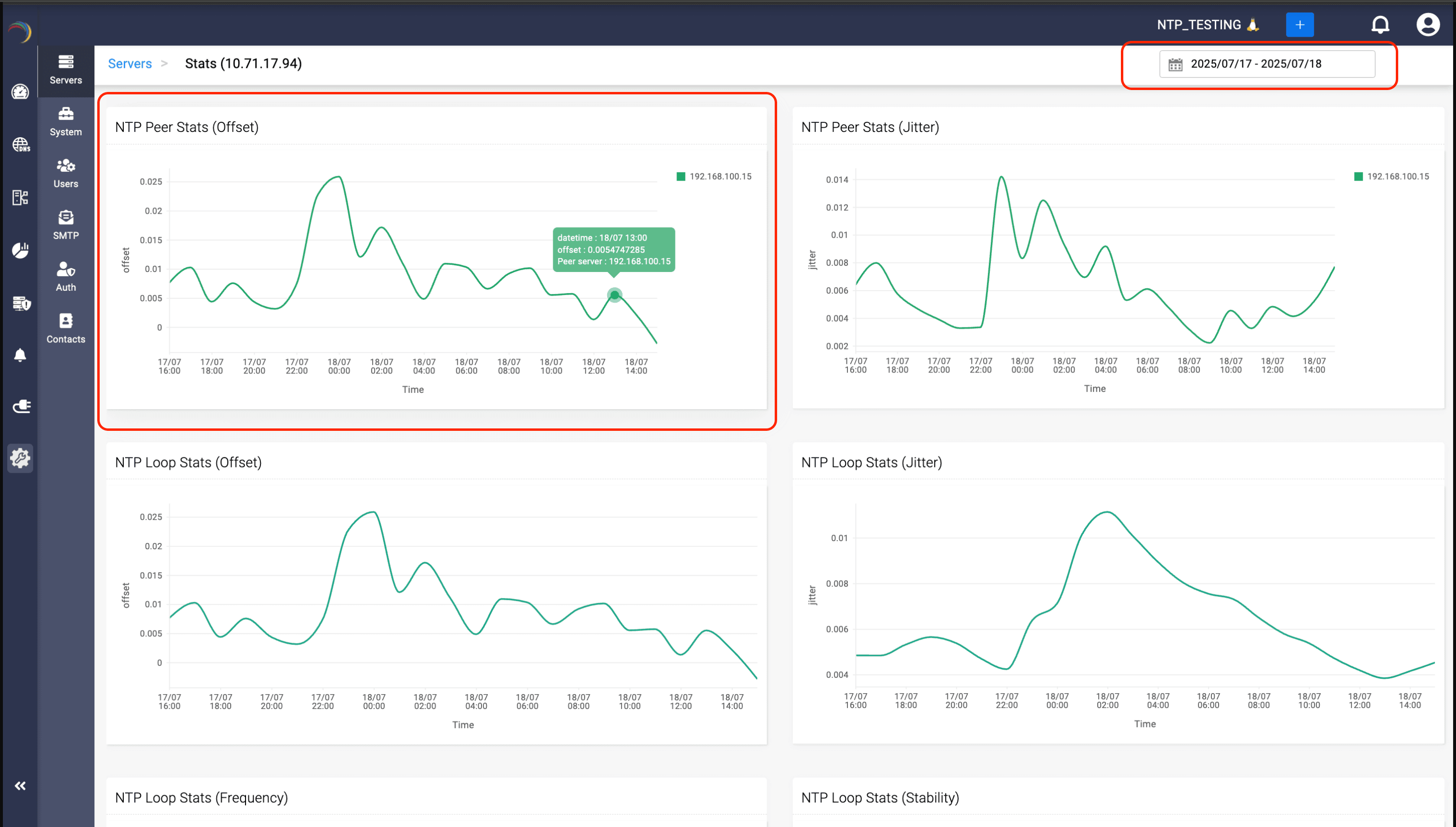The height and width of the screenshot is (827, 1456).
Task: Click the Servers breadcrumb link
Action: pos(130,64)
